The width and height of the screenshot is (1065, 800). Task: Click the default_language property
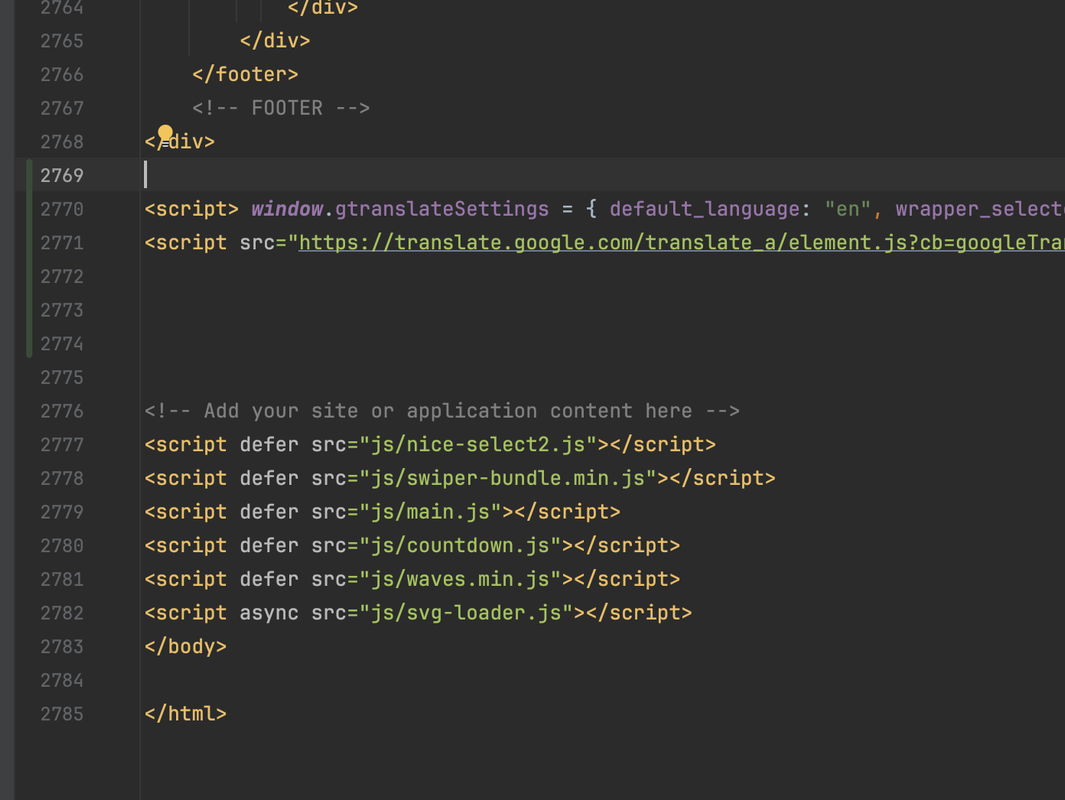coord(704,208)
